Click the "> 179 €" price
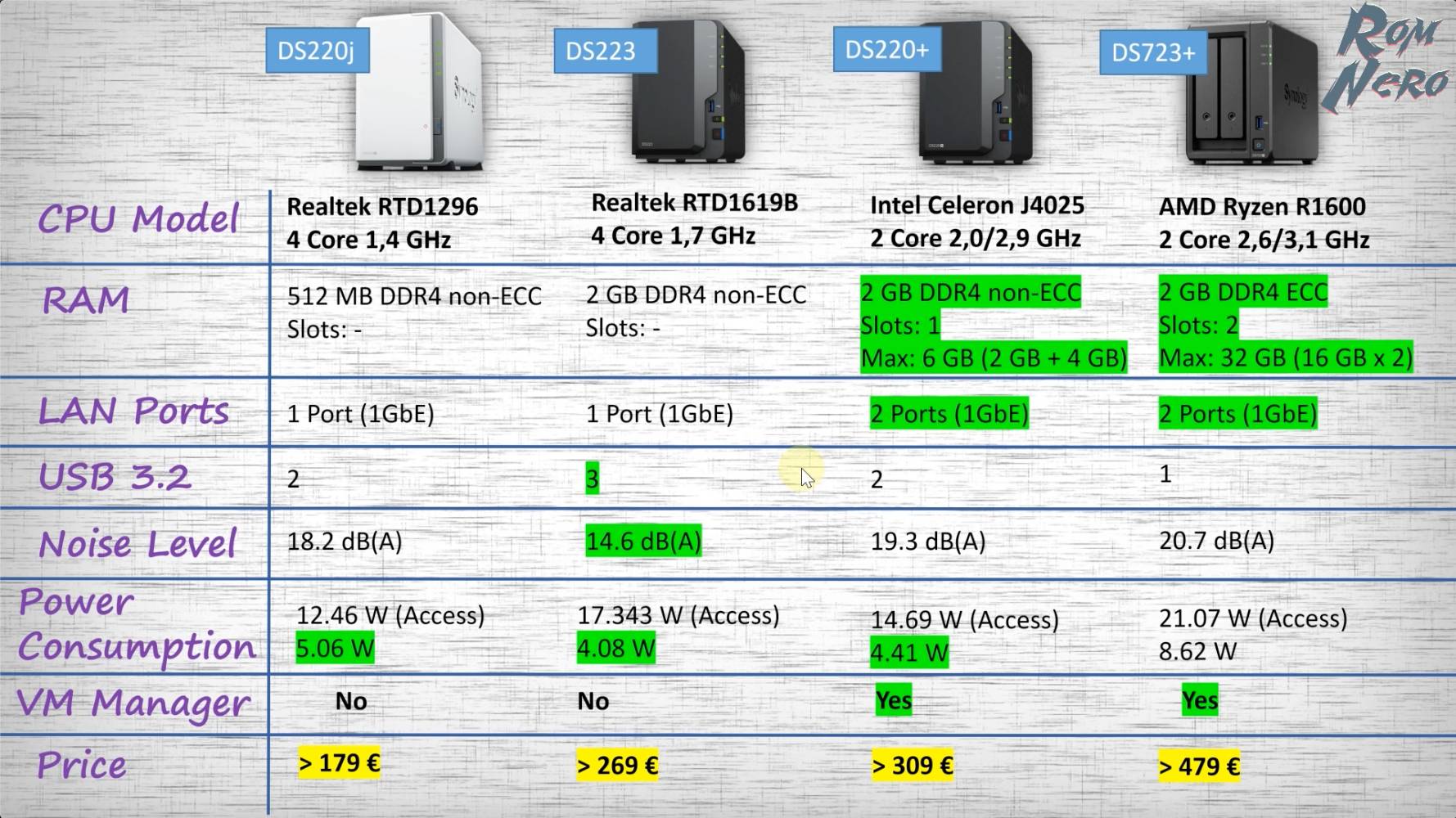The width and height of the screenshot is (1456, 818). [x=339, y=763]
